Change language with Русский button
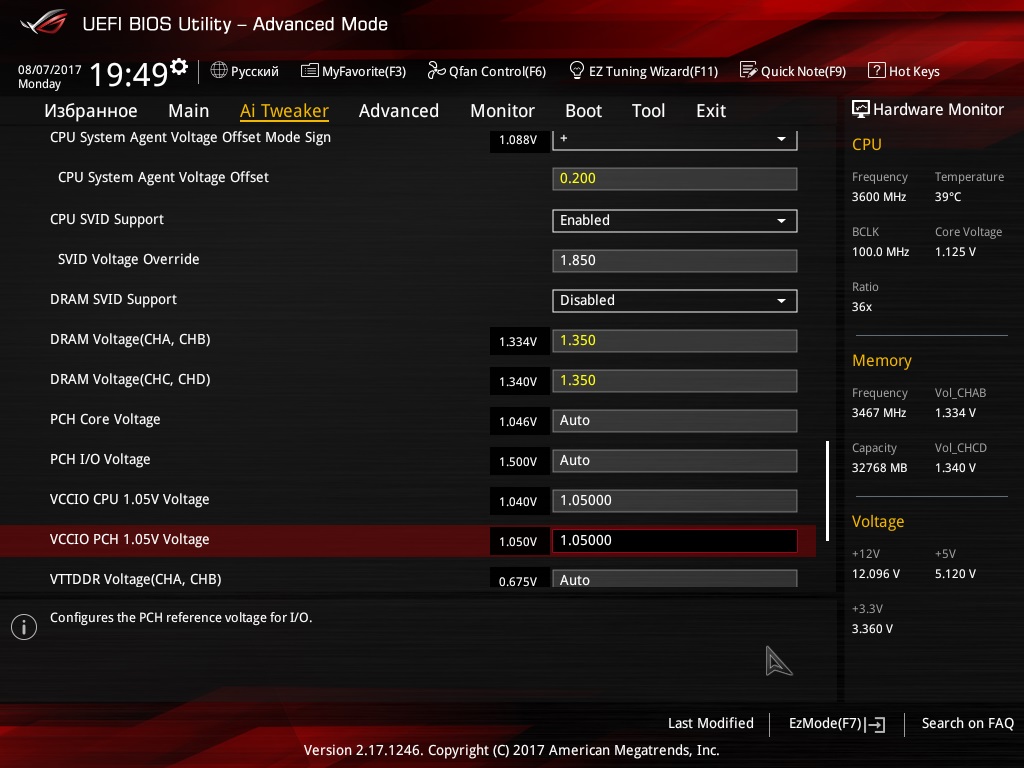Screen dimensions: 1024x768 pyautogui.click(x=245, y=71)
